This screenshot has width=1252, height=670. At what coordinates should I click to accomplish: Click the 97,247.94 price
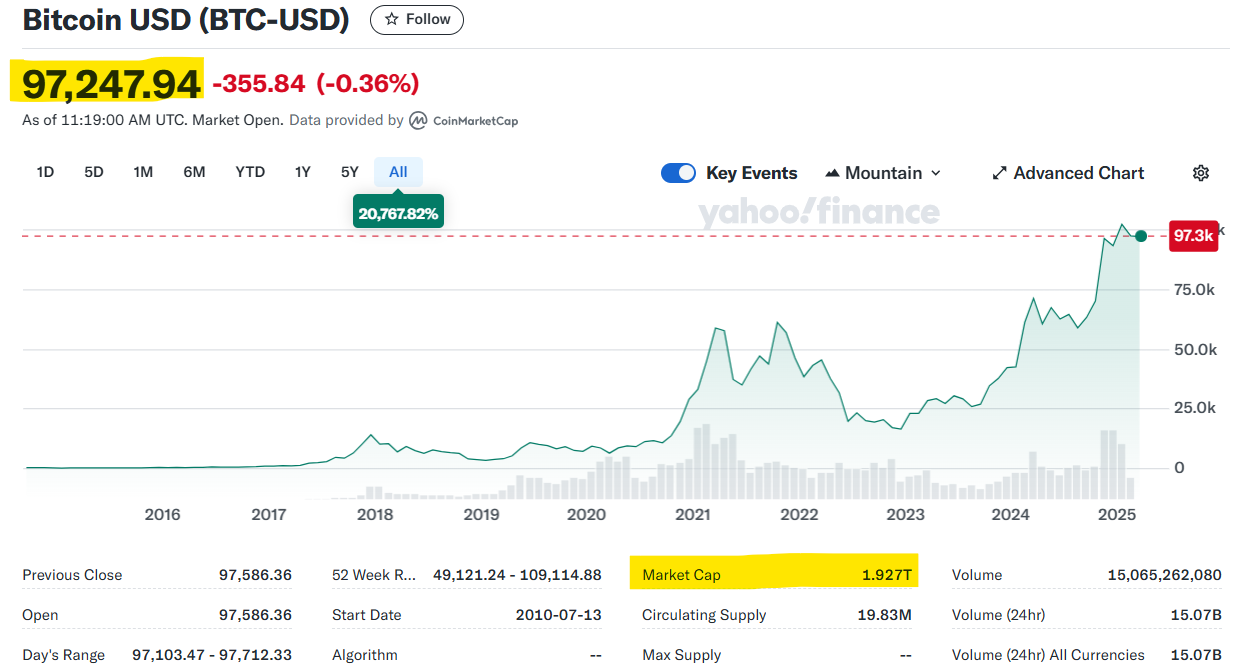[x=112, y=84]
